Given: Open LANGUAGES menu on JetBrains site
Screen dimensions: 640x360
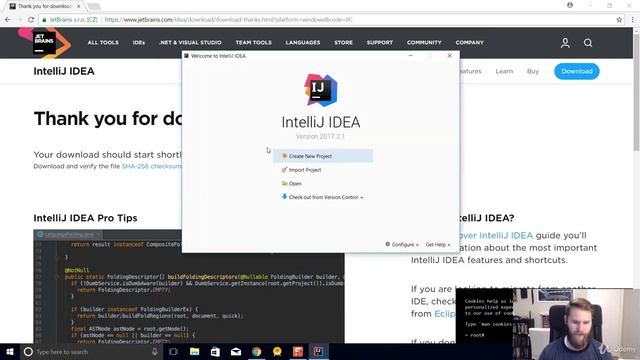Looking at the screenshot, I should [x=303, y=42].
